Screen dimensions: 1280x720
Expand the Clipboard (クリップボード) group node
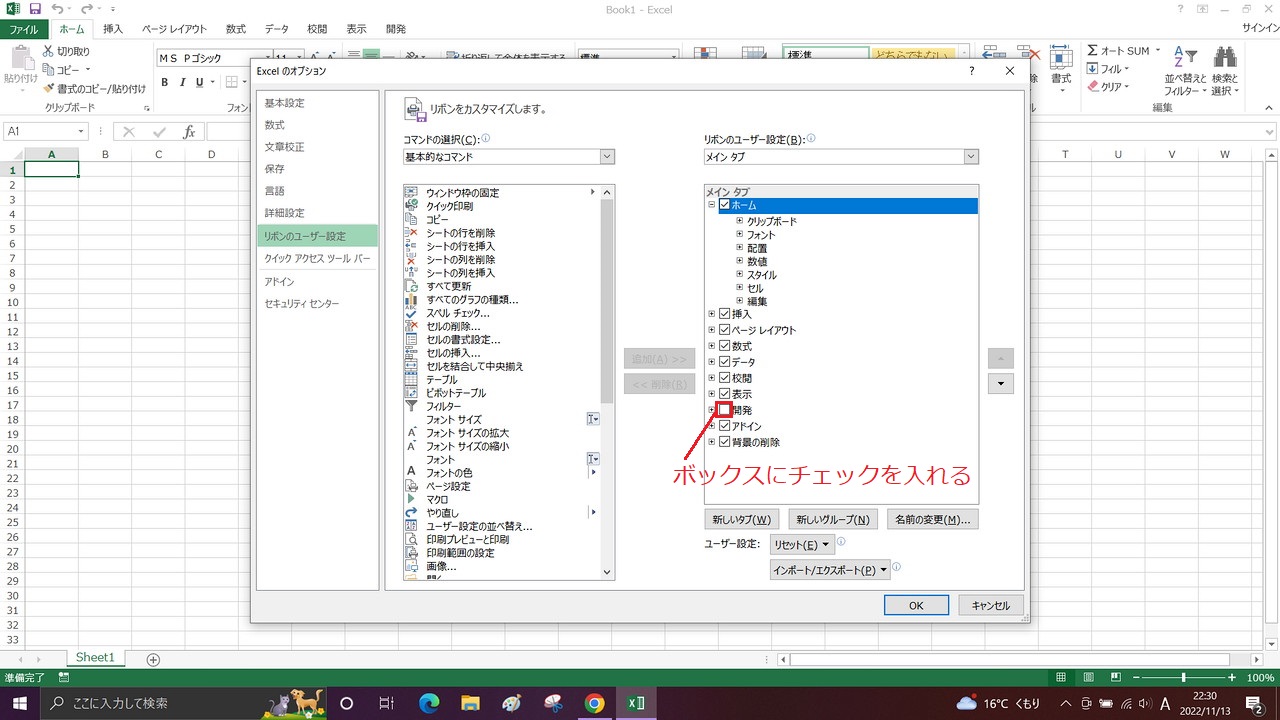click(x=740, y=221)
